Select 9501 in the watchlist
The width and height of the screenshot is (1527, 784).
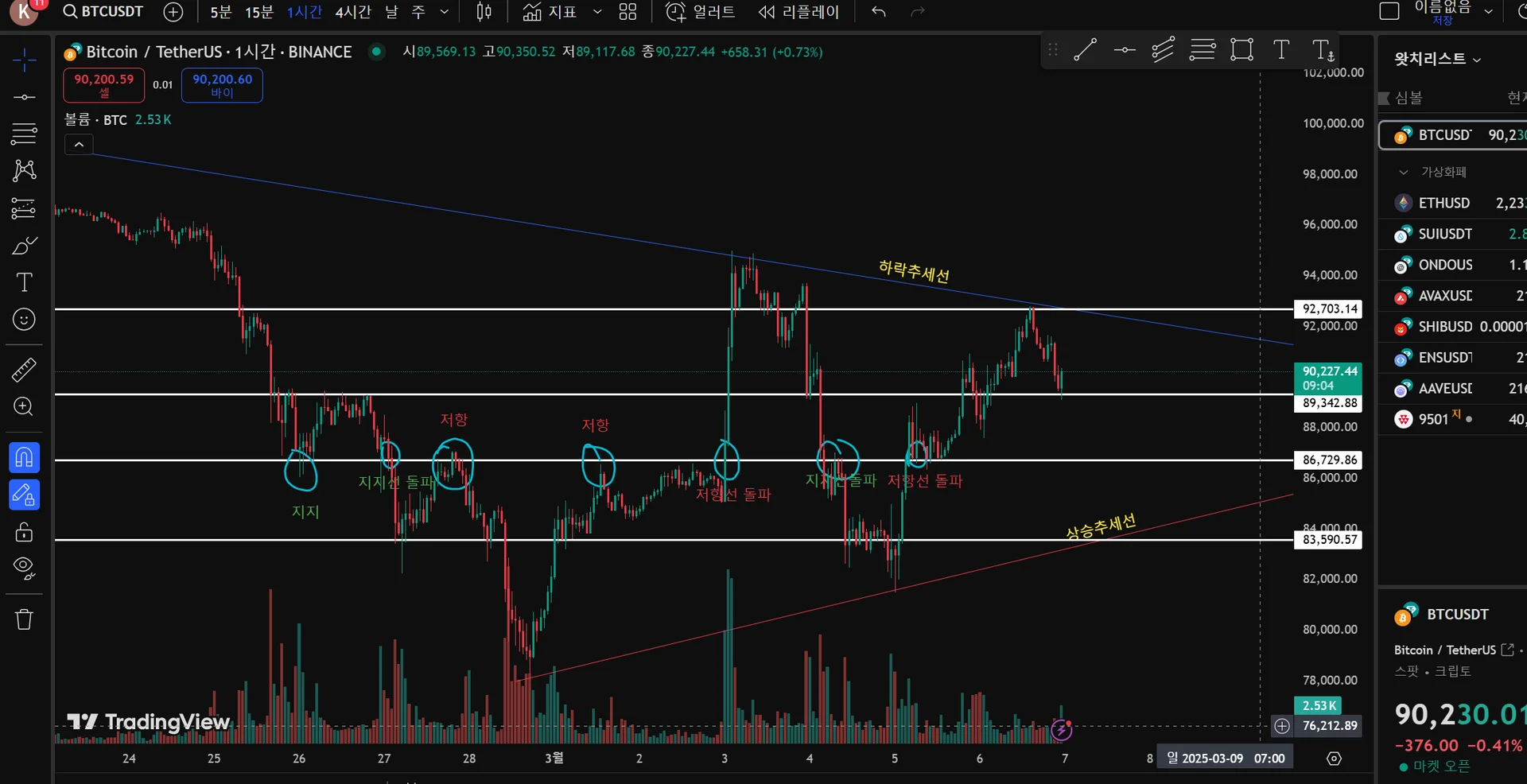point(1453,419)
